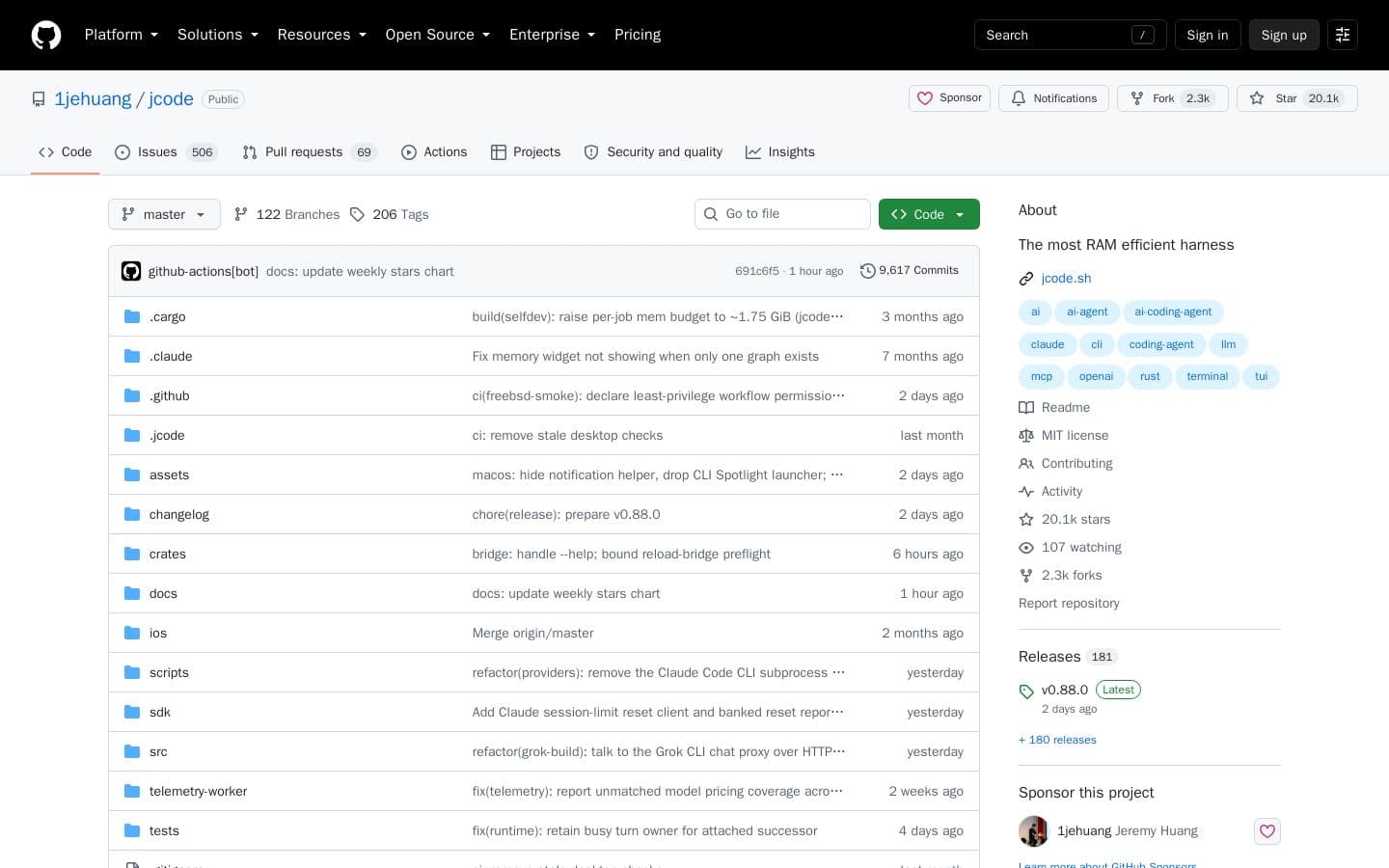Click the scripts folder icon

[x=132, y=672]
